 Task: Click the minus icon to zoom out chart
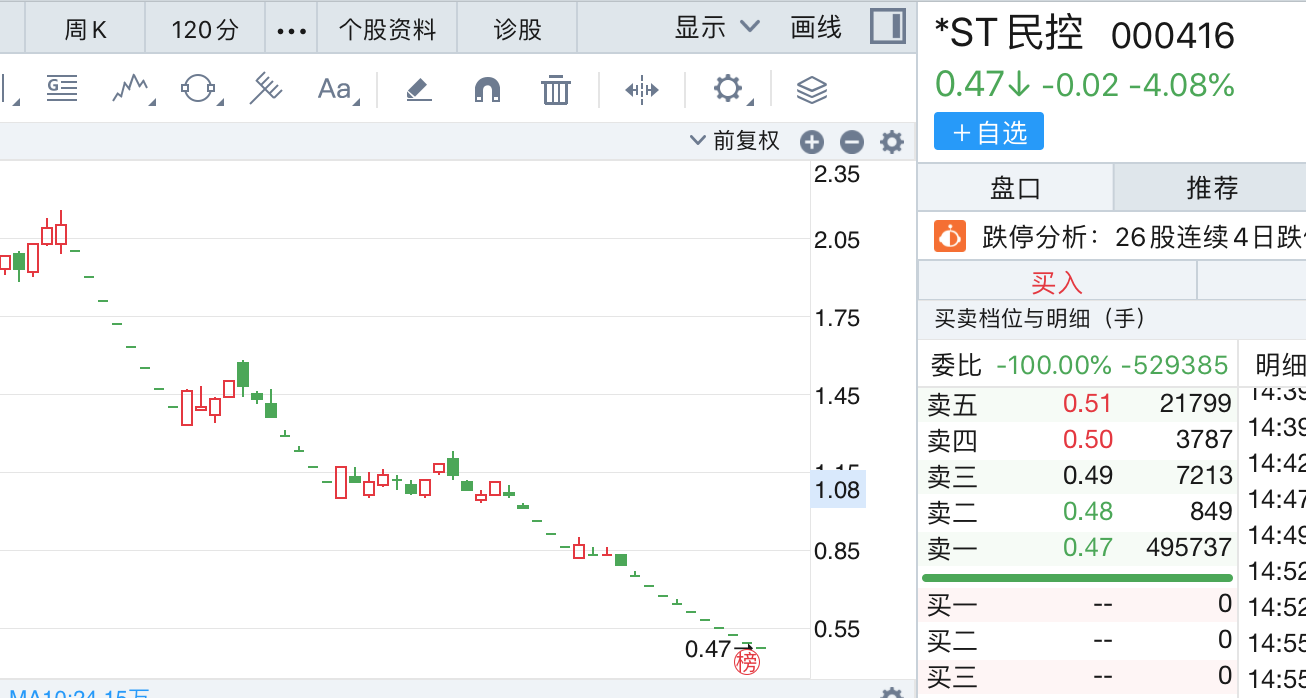(x=851, y=142)
